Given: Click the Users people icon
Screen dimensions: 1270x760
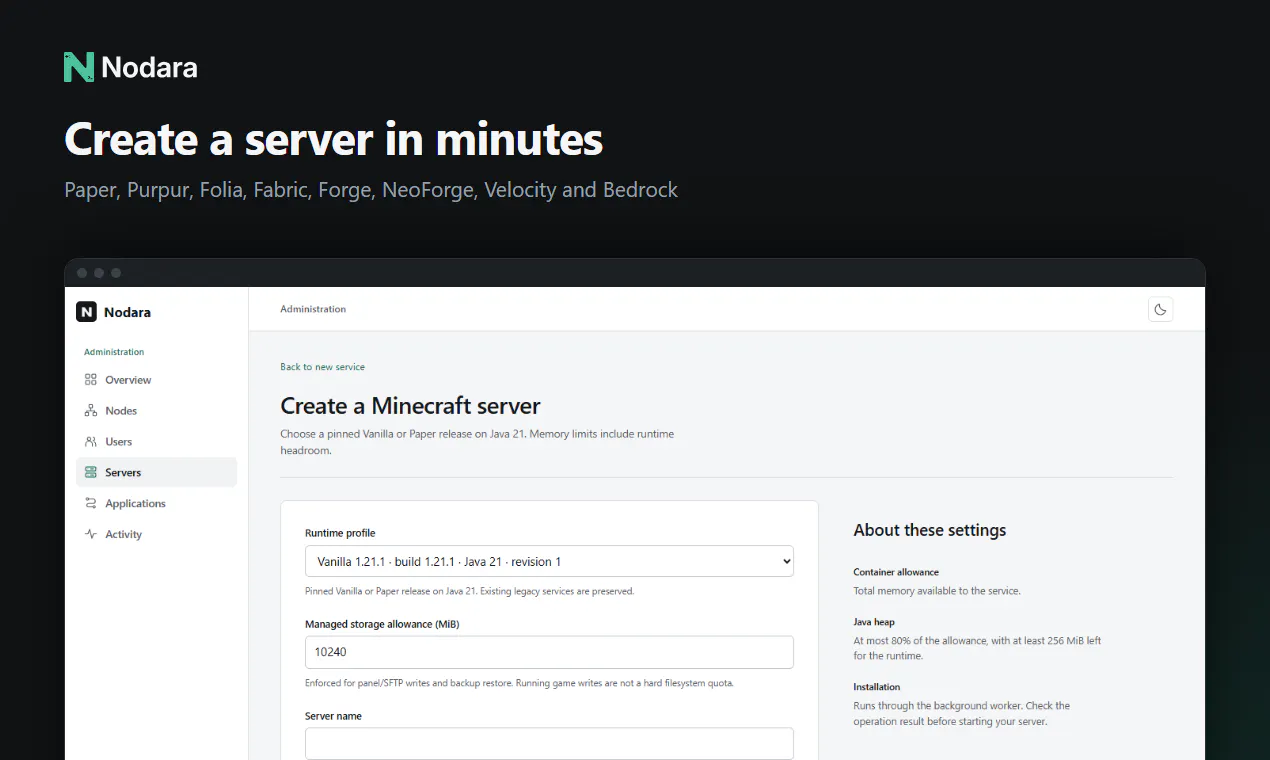Looking at the screenshot, I should [91, 442].
